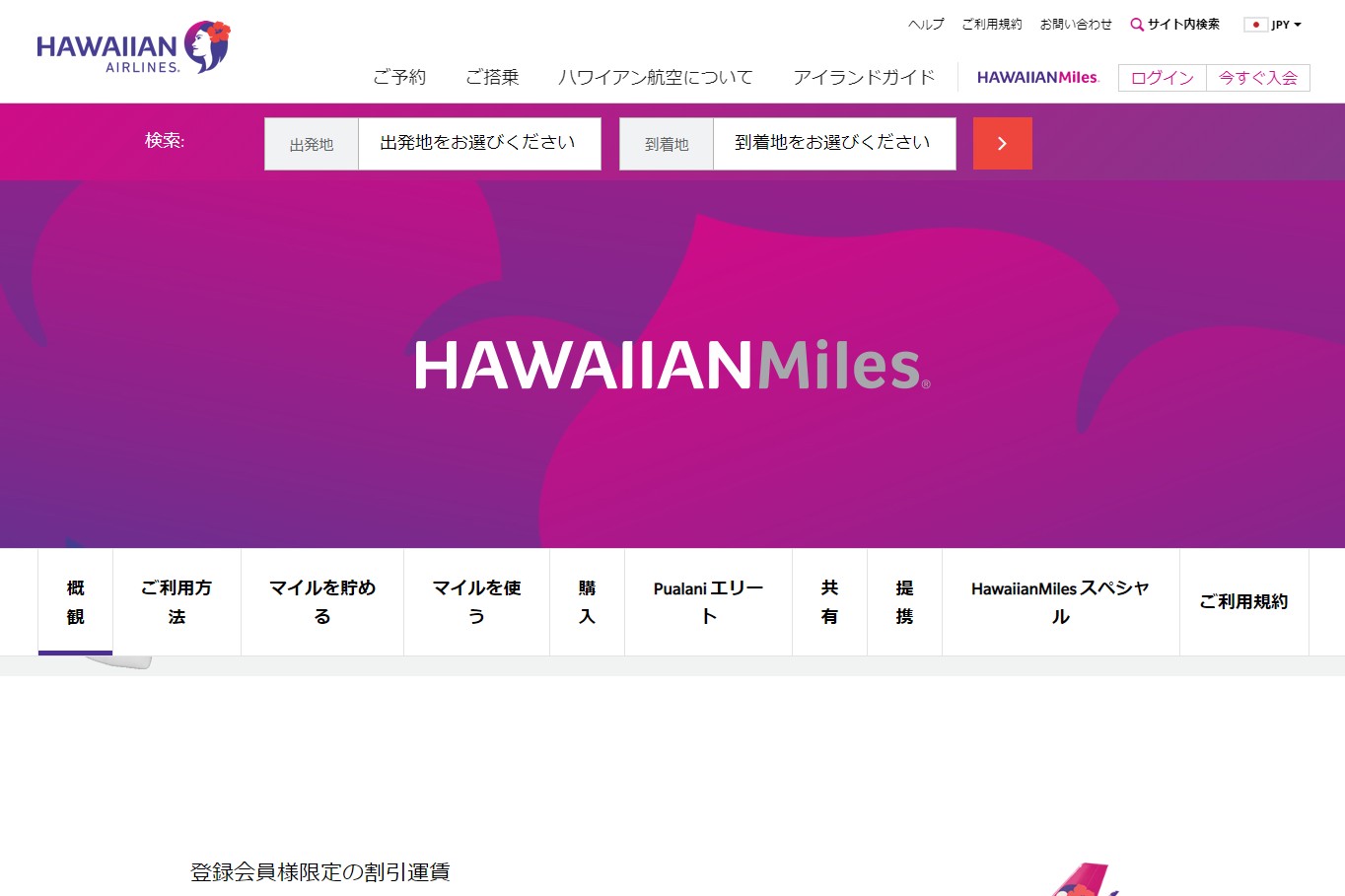Select the HawaiianMiles スペシャル tab
This screenshot has height=896, width=1345.
click(x=1060, y=602)
